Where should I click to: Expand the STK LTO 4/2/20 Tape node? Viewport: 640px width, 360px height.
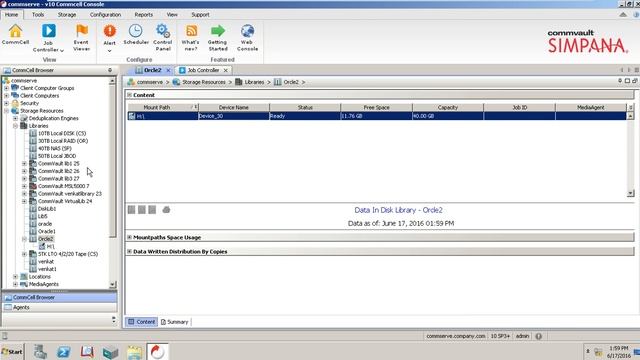[24, 254]
